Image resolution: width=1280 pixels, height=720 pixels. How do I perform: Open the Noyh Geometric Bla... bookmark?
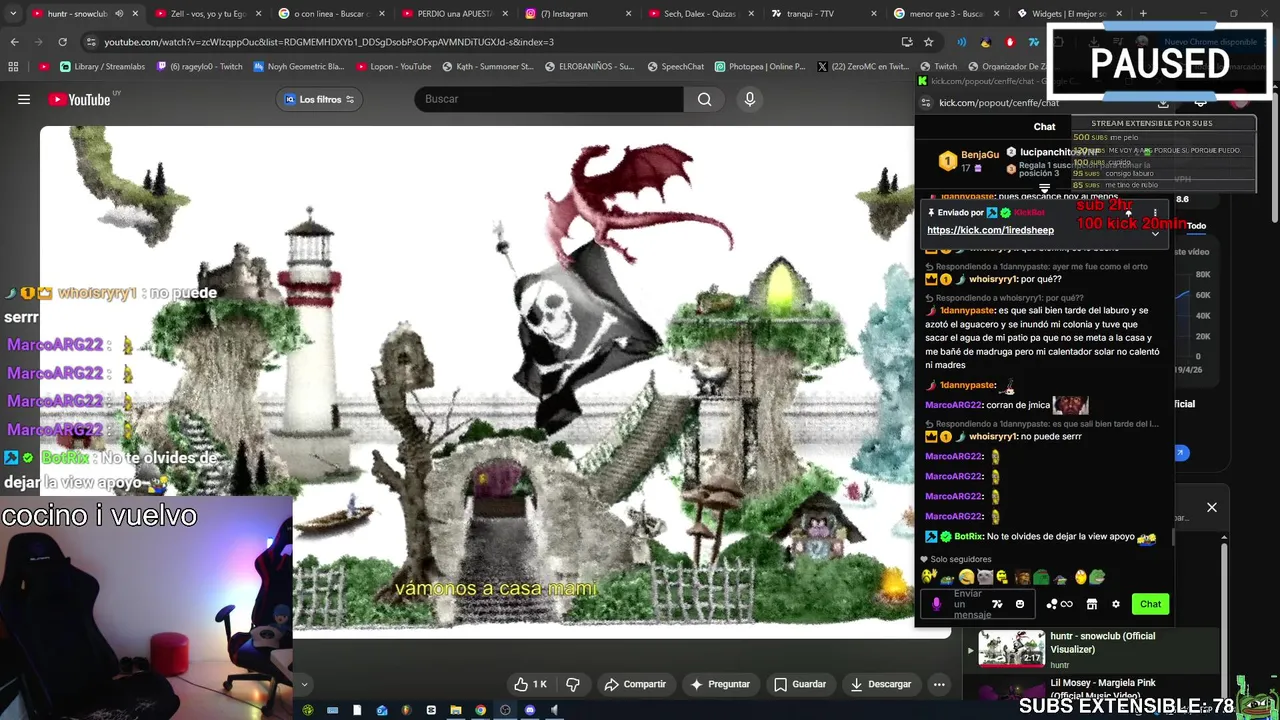[299, 67]
